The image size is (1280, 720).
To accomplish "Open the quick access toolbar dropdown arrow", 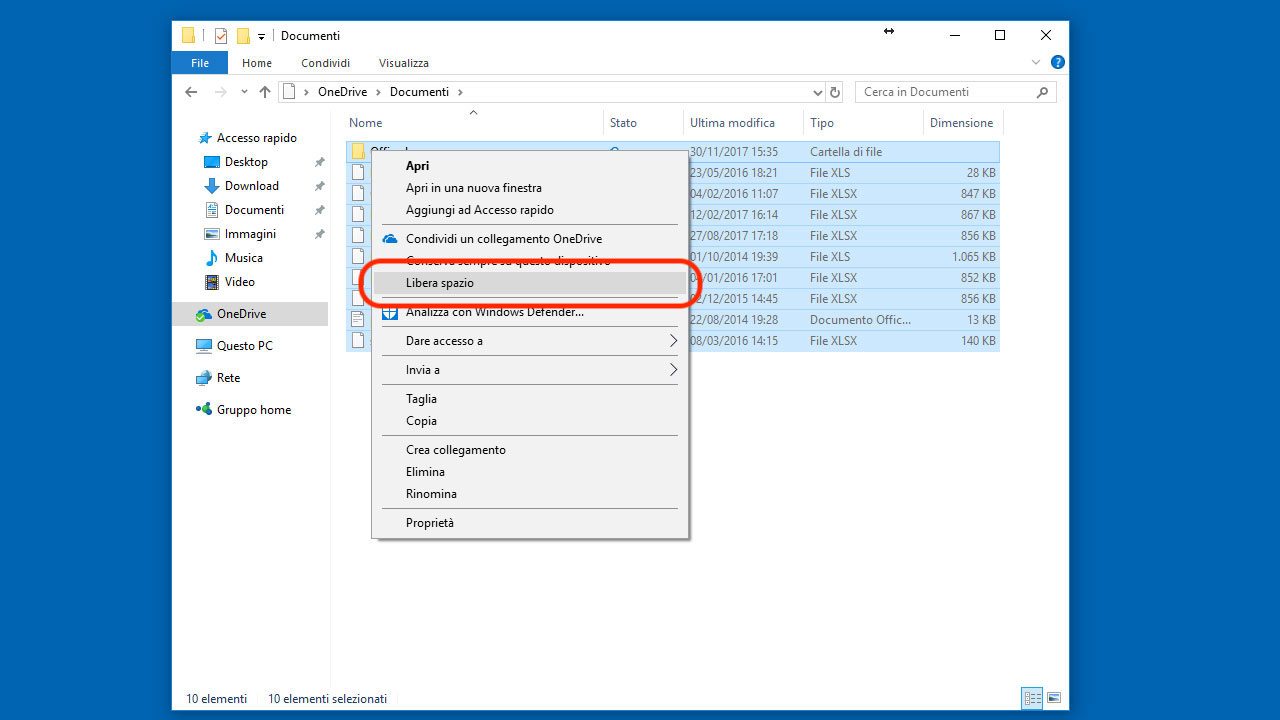I will point(261,36).
